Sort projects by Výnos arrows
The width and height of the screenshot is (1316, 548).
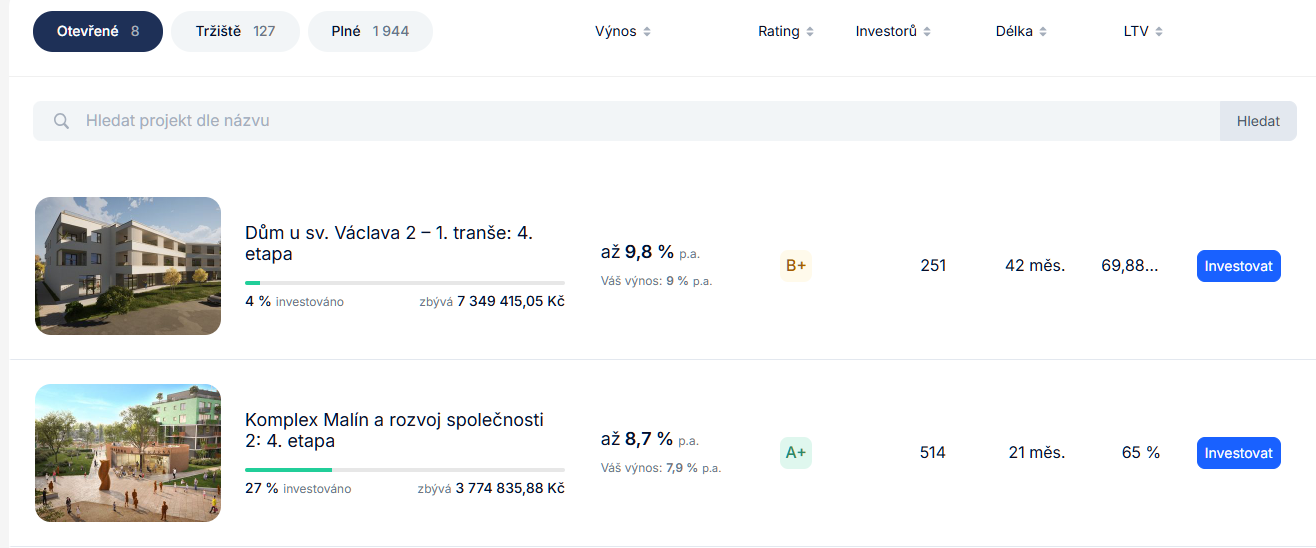pyautogui.click(x=647, y=32)
